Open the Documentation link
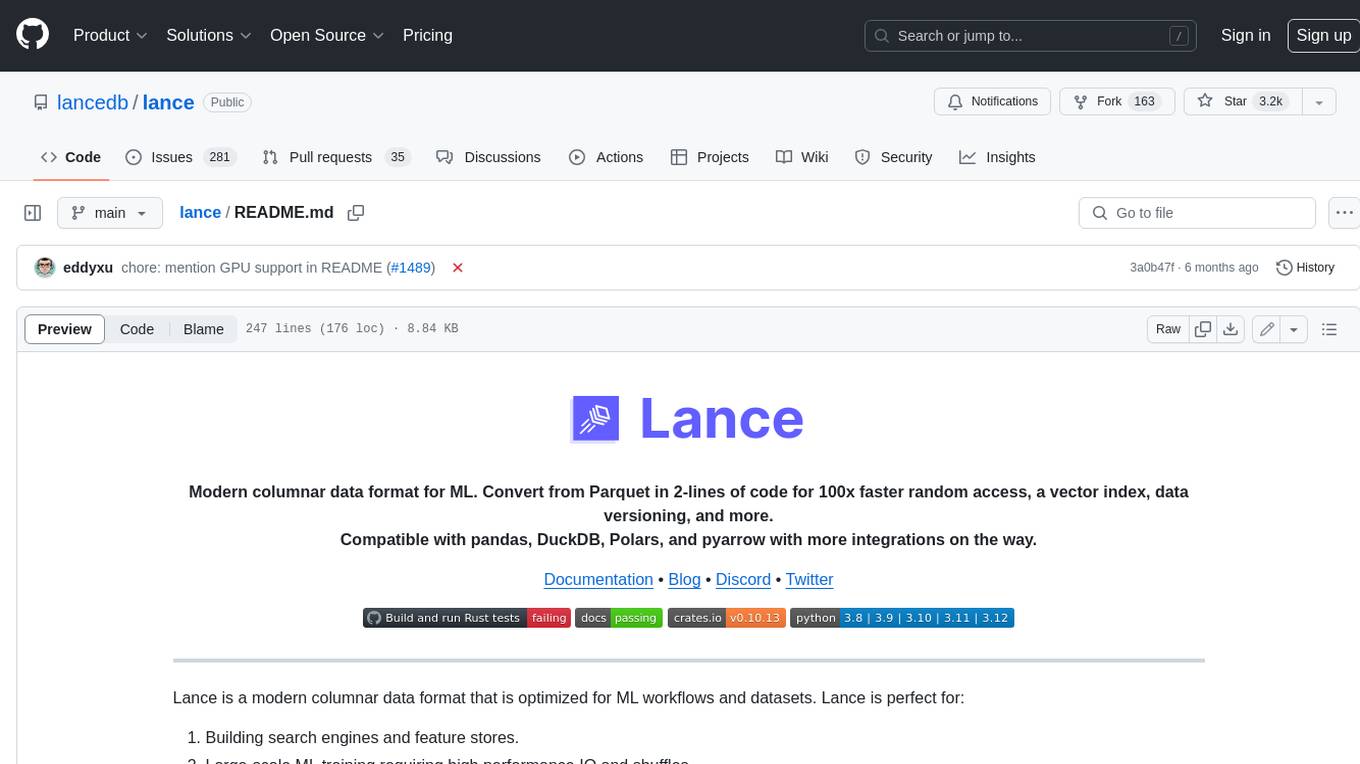The image size is (1360, 764). click(598, 580)
